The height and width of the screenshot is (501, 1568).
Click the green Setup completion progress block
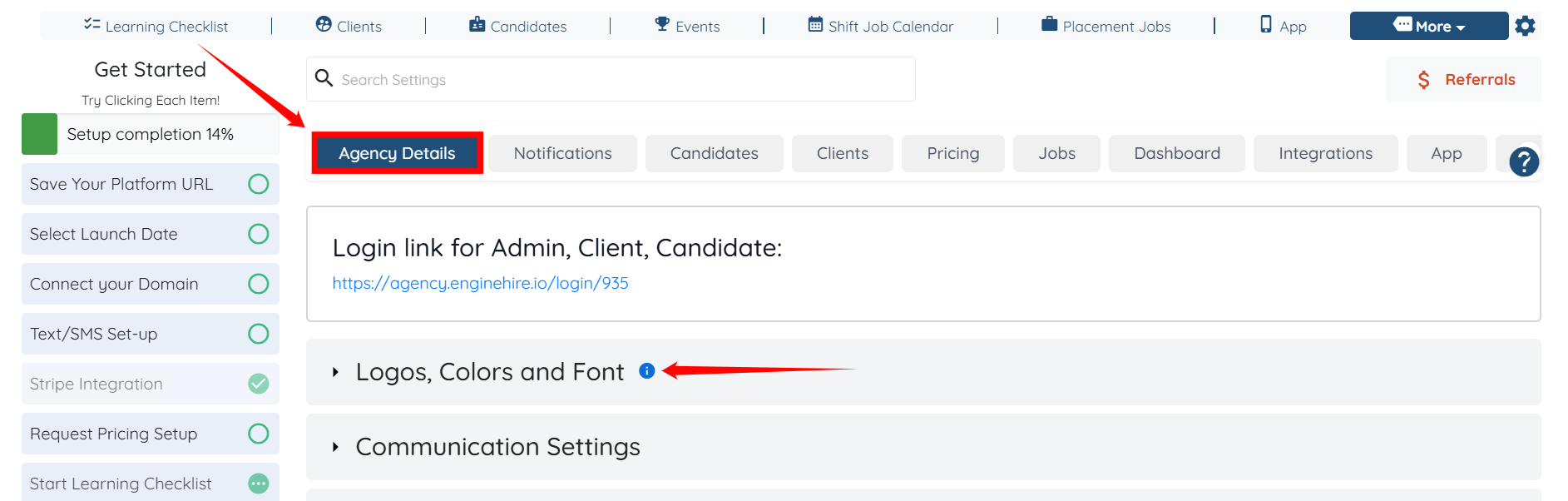39,134
